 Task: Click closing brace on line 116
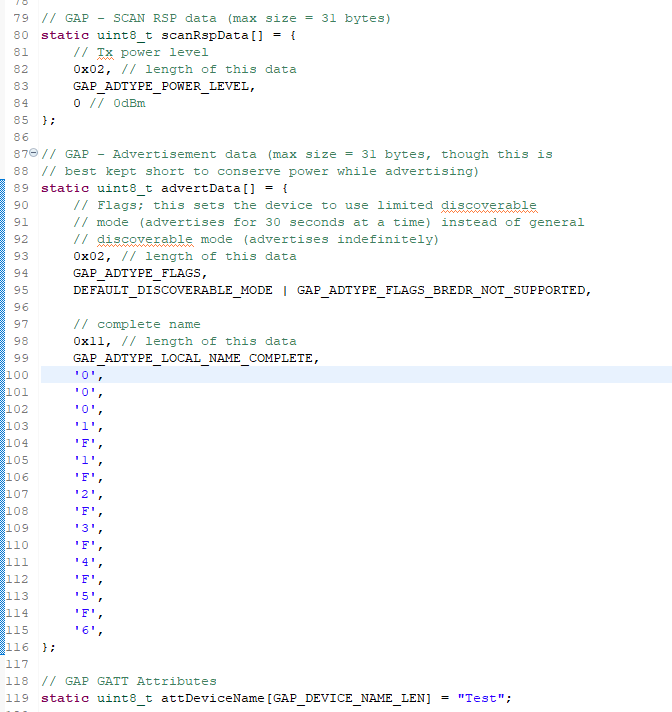47,647
